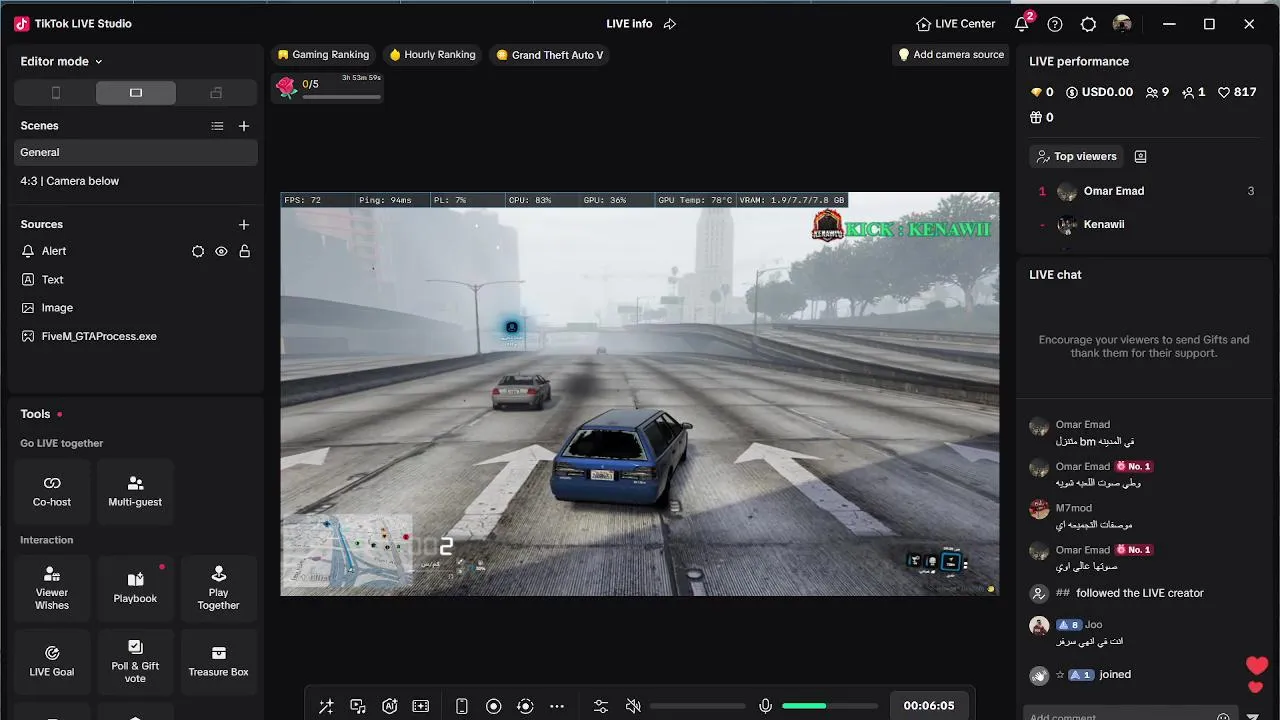Image resolution: width=1280 pixels, height=720 pixels.
Task: Click the likes count heart icon 817
Action: [1223, 92]
